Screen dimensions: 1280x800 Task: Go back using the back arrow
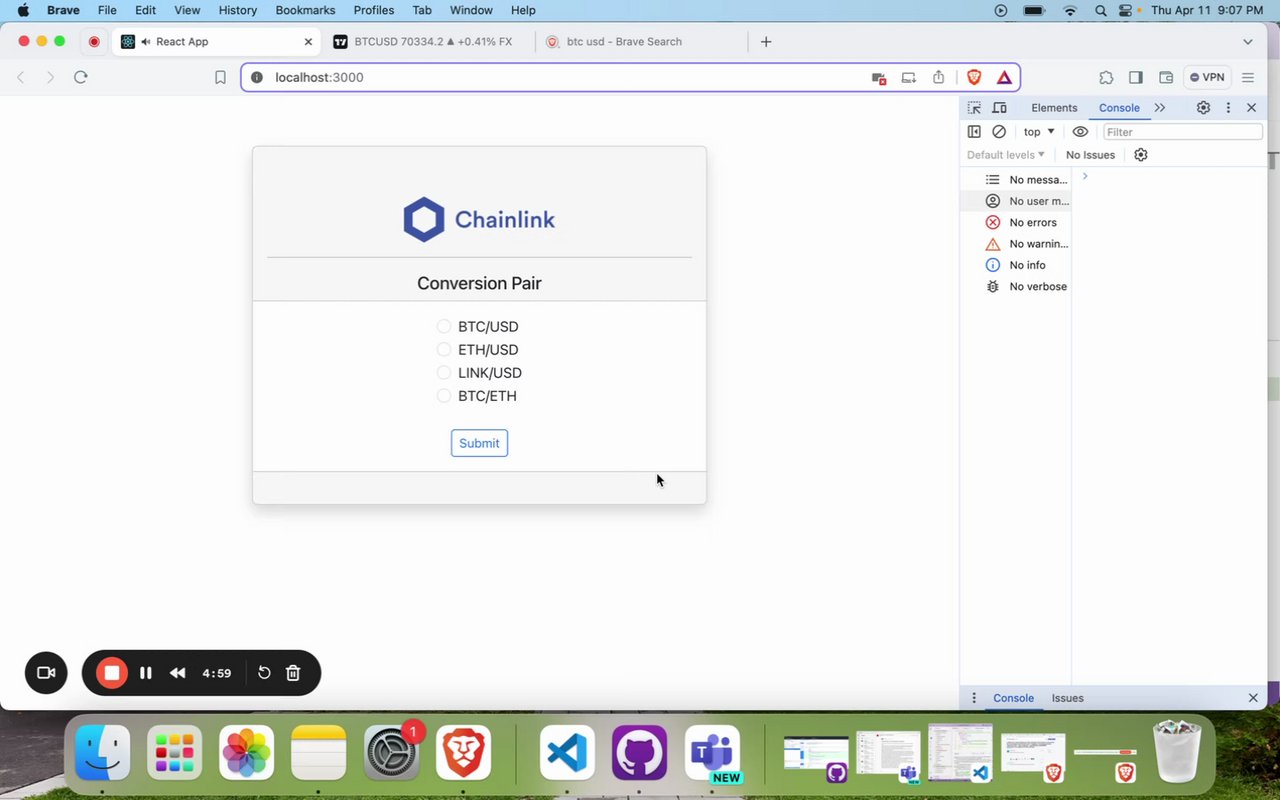pyautogui.click(x=21, y=77)
